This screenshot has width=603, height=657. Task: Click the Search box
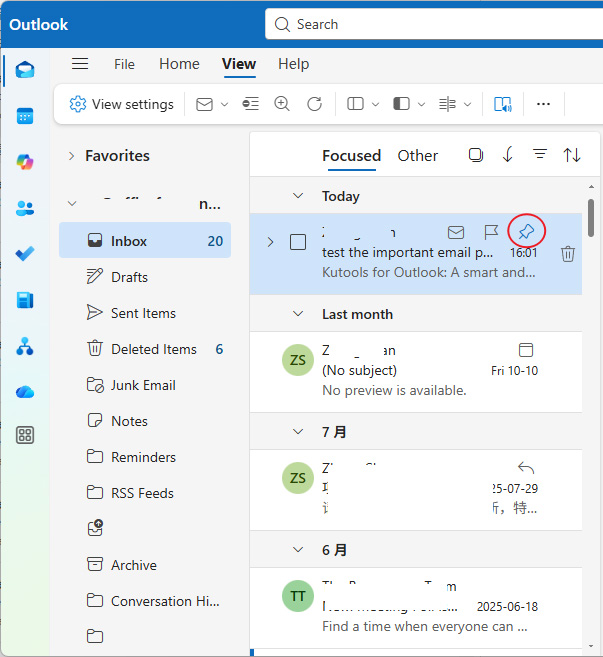[x=434, y=24]
